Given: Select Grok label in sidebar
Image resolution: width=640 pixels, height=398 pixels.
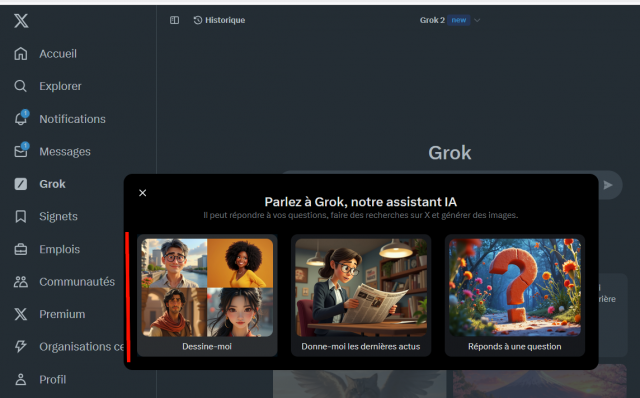Looking at the screenshot, I should [x=52, y=184].
